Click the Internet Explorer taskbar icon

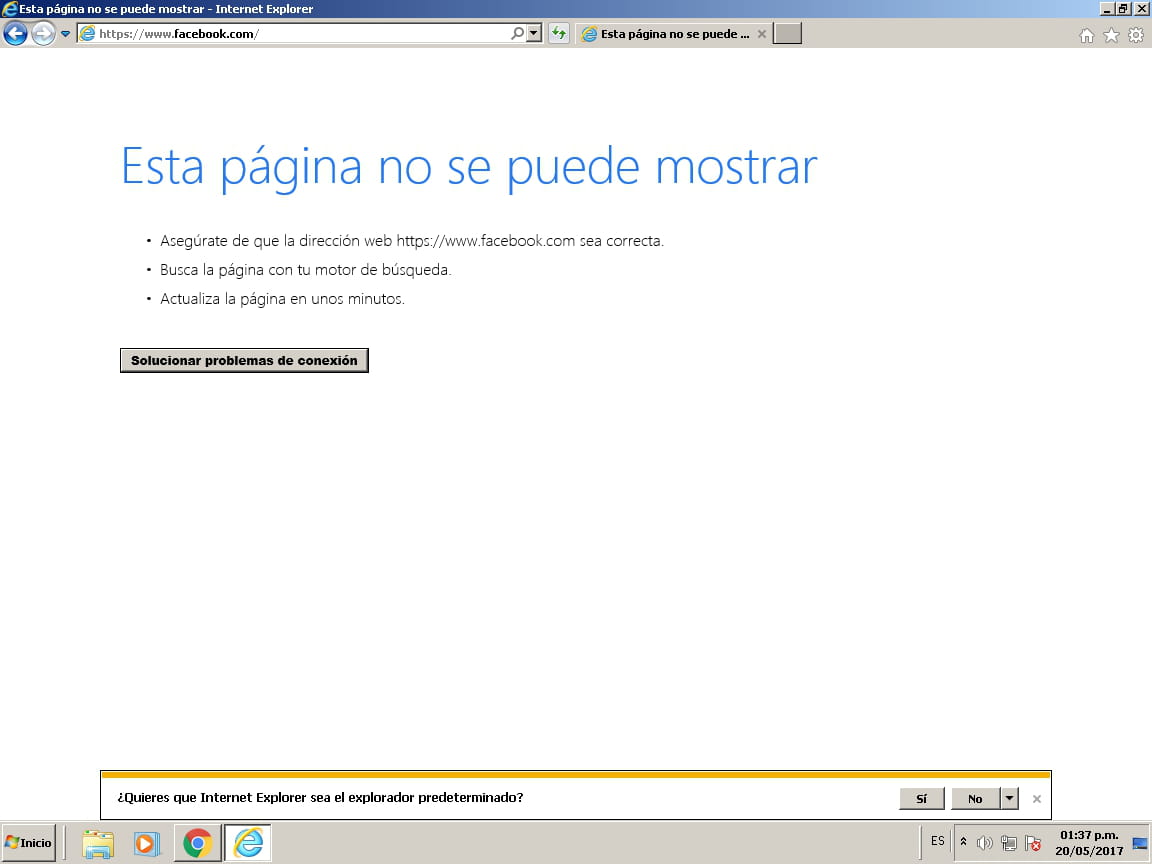tap(248, 843)
